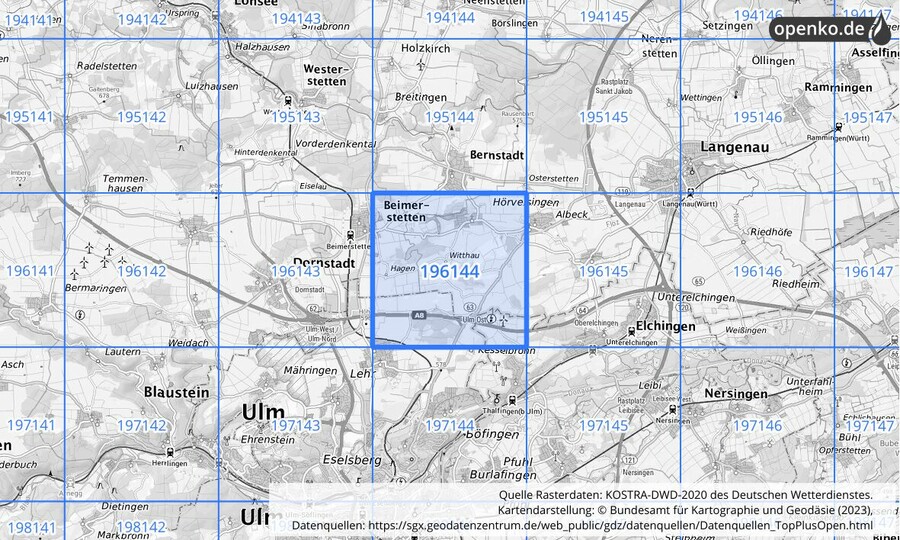
Task: Select grid cell label 195145
Action: (604, 117)
